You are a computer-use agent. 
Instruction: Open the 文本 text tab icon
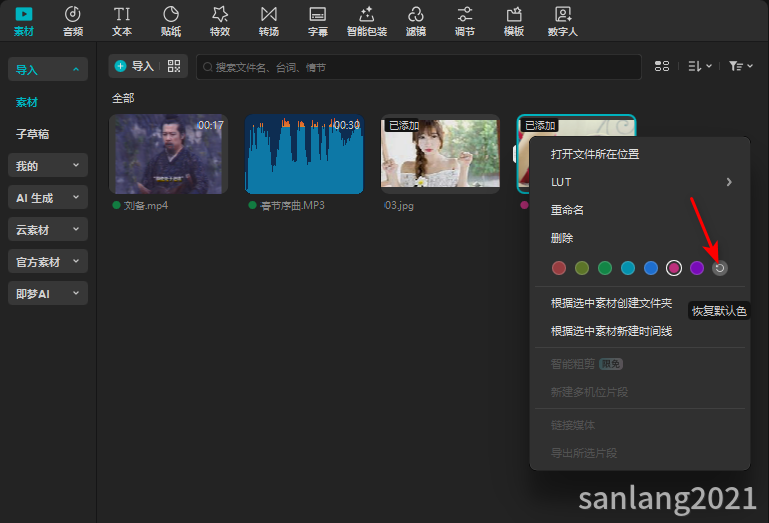(122, 15)
